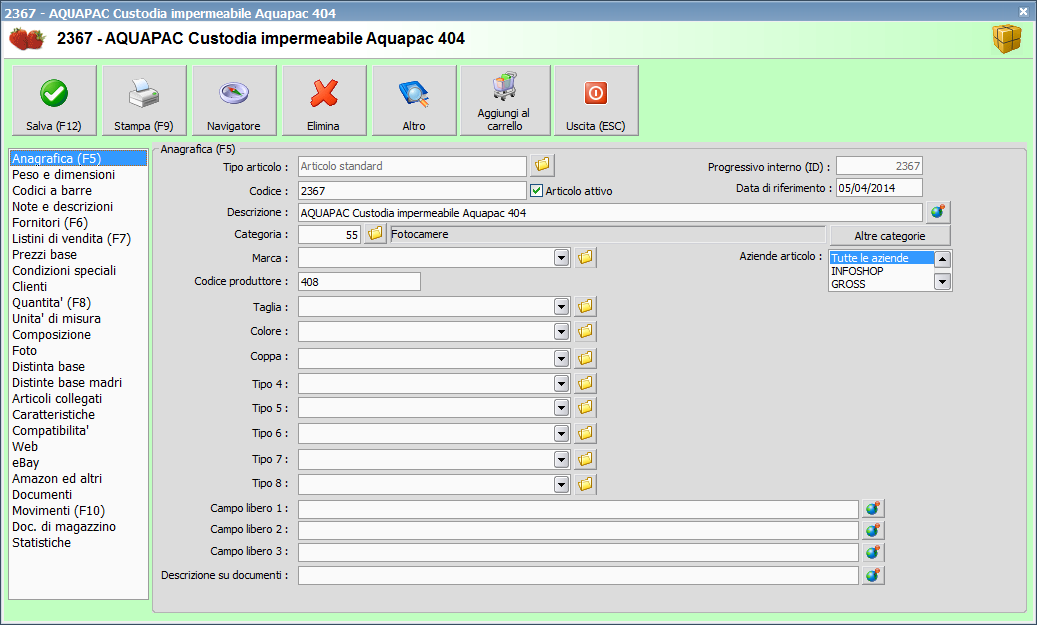Expand the Tipo 7 dropdown
Image resolution: width=1037 pixels, height=625 pixels.
561,459
